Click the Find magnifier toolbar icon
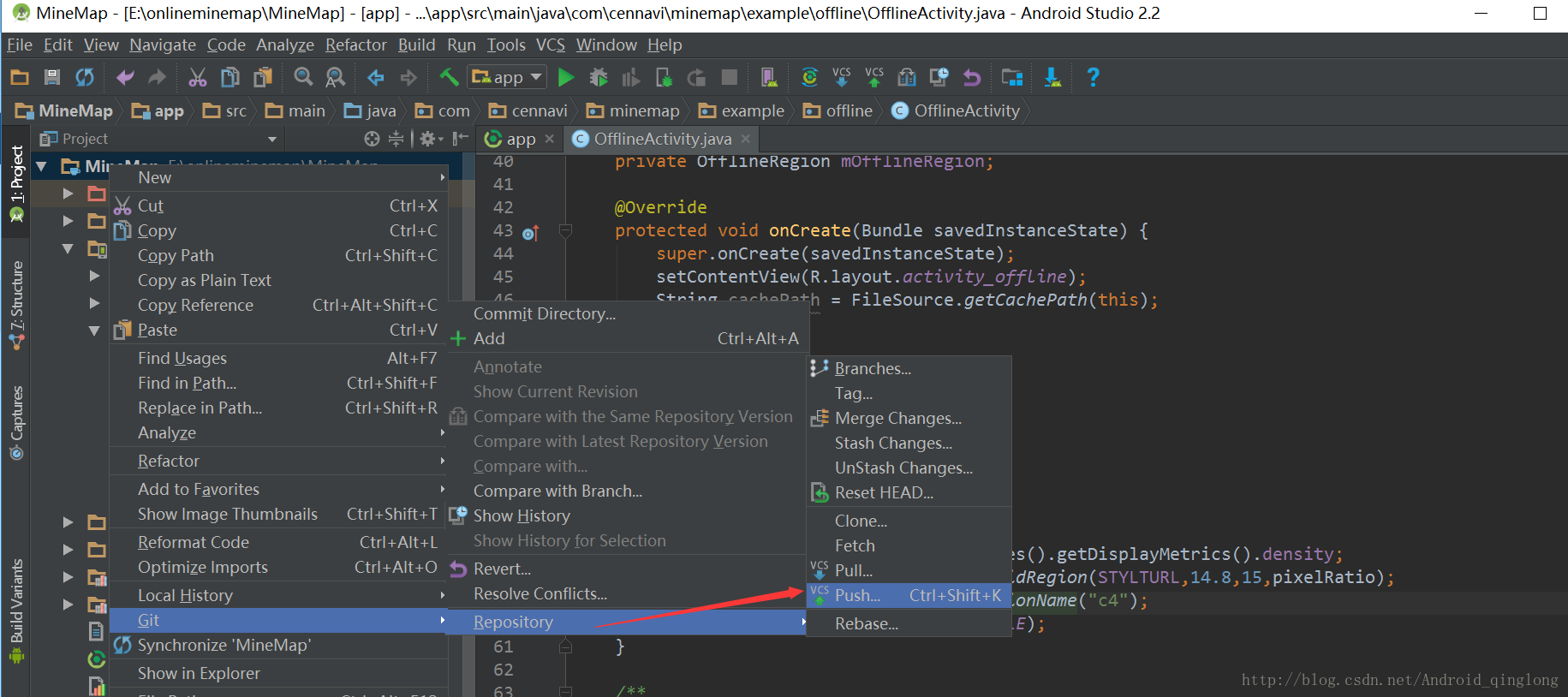The width and height of the screenshot is (1568, 697). [x=303, y=78]
